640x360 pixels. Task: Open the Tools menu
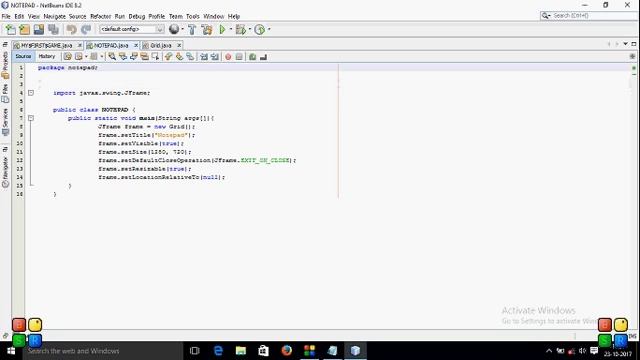(193, 16)
